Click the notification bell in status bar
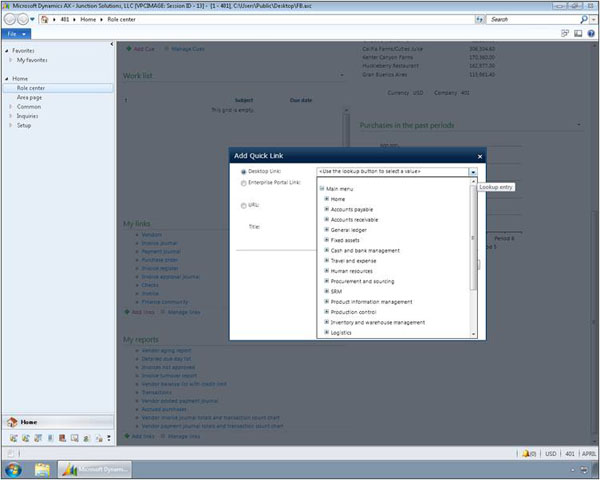600x480 pixels. point(526,454)
